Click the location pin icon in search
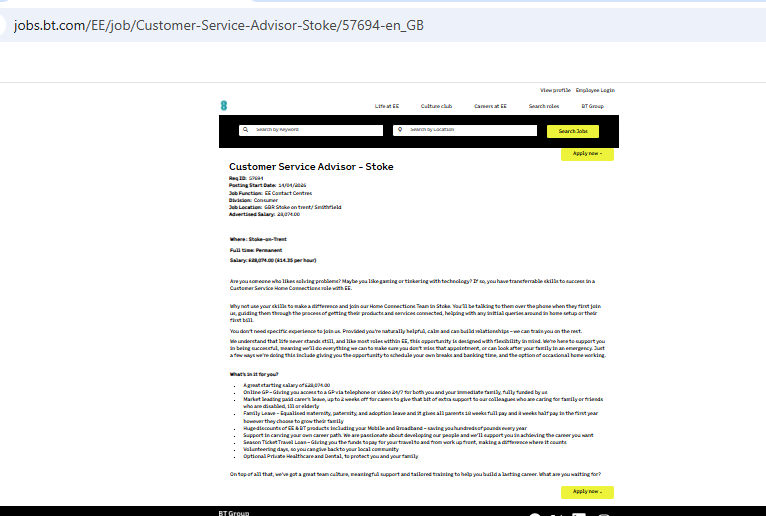This screenshot has width=766, height=516. click(x=400, y=129)
